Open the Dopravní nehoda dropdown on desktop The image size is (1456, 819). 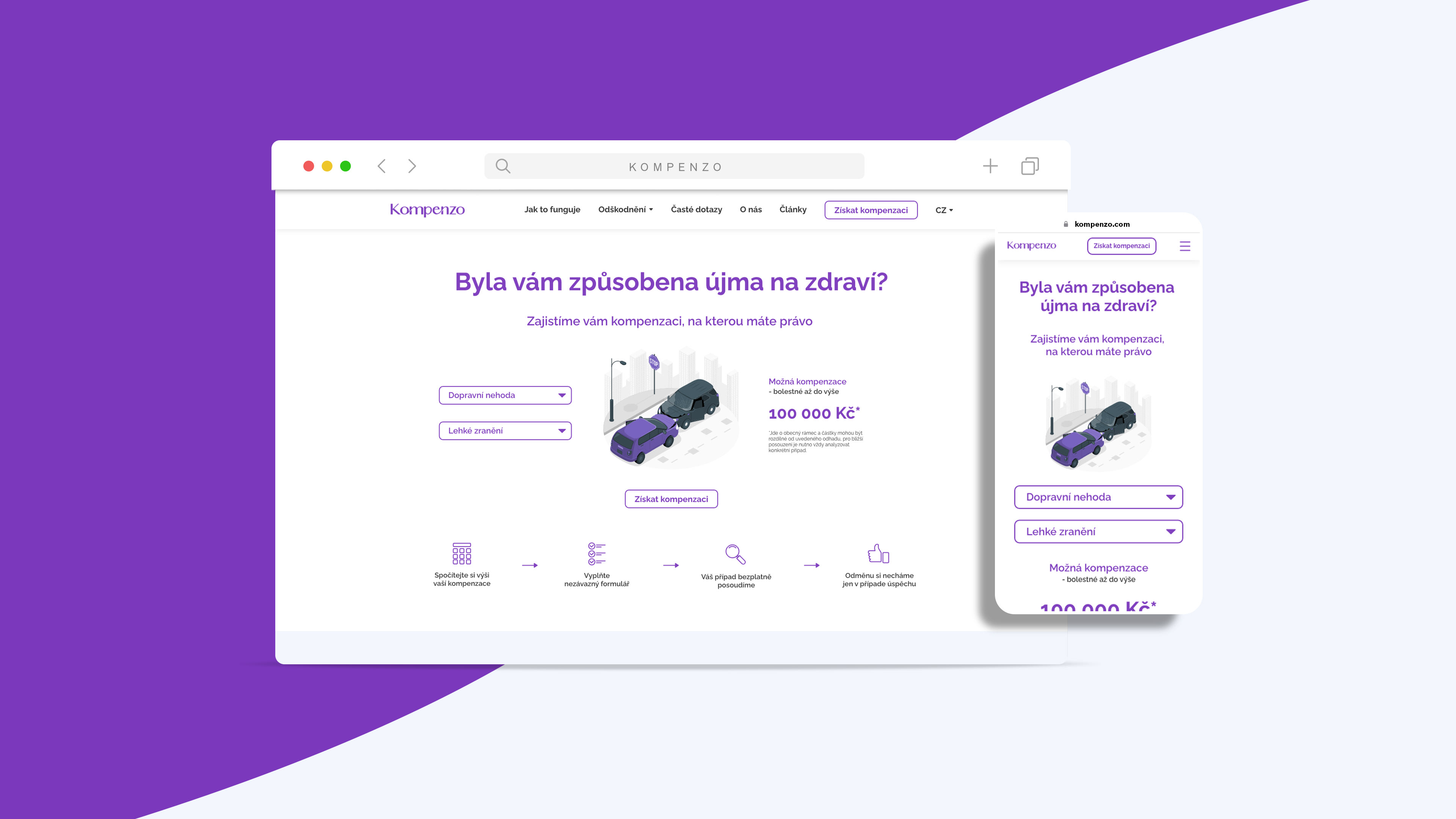505,395
